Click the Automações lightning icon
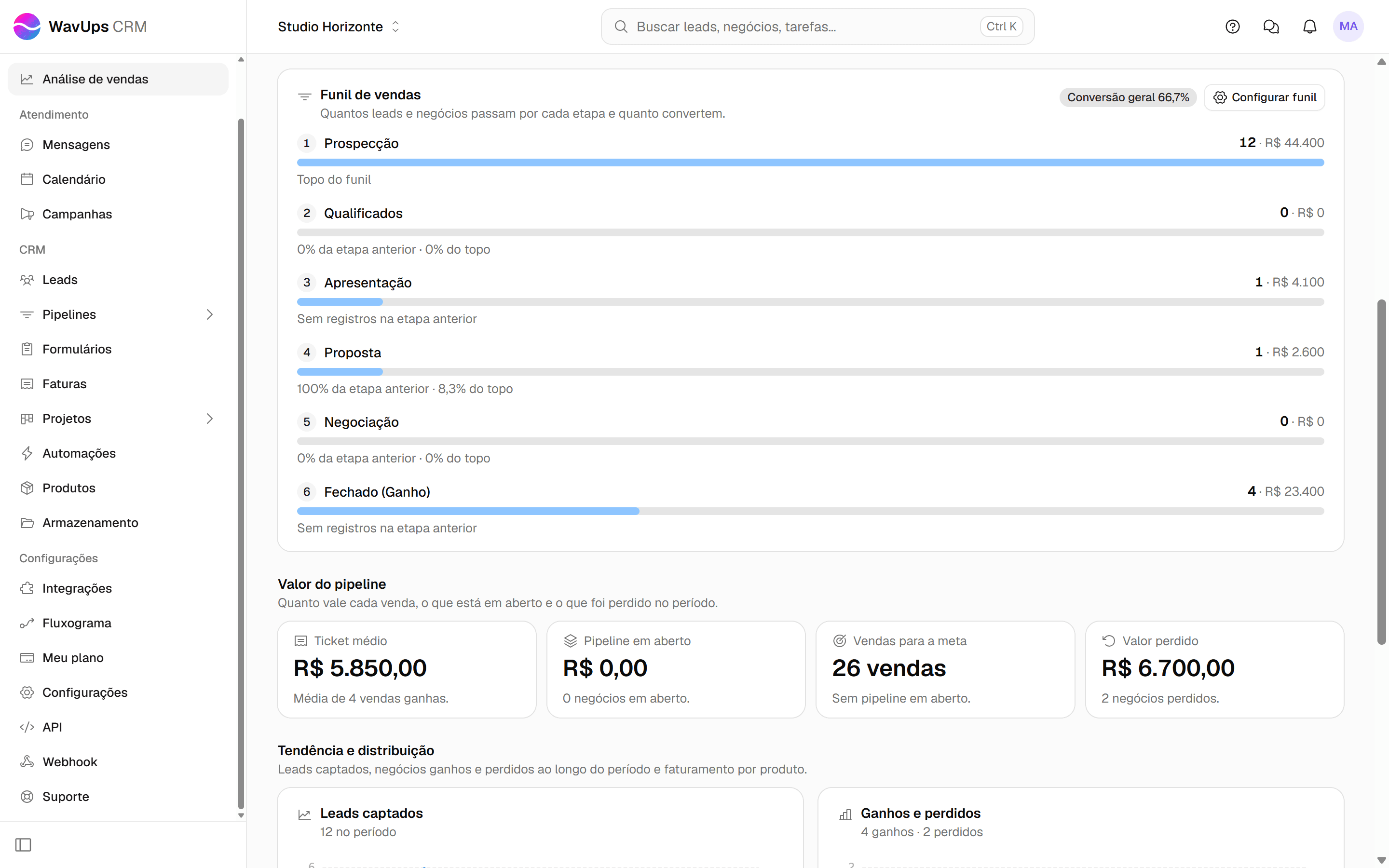Viewport: 1389px width, 868px height. coord(27,453)
